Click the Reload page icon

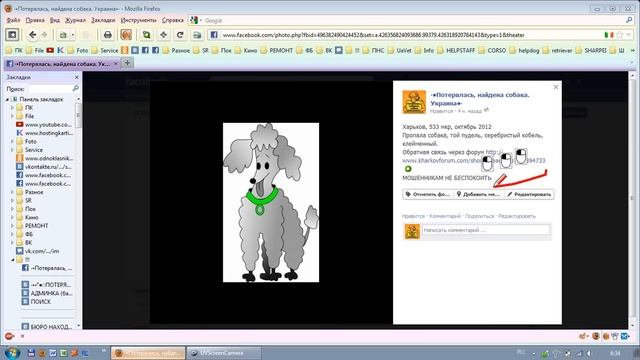point(180,35)
